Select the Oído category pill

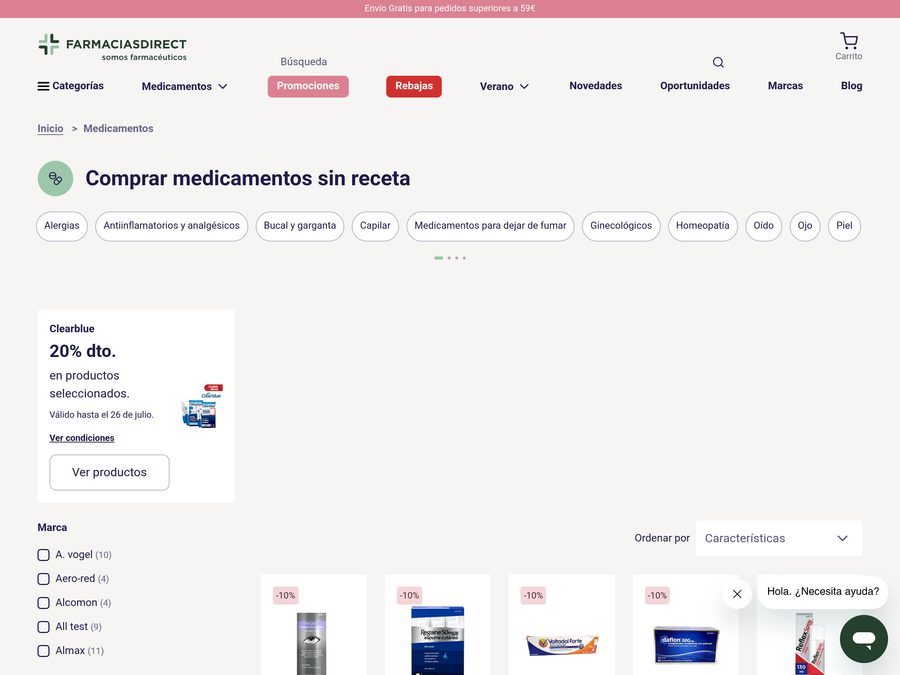[x=763, y=226]
